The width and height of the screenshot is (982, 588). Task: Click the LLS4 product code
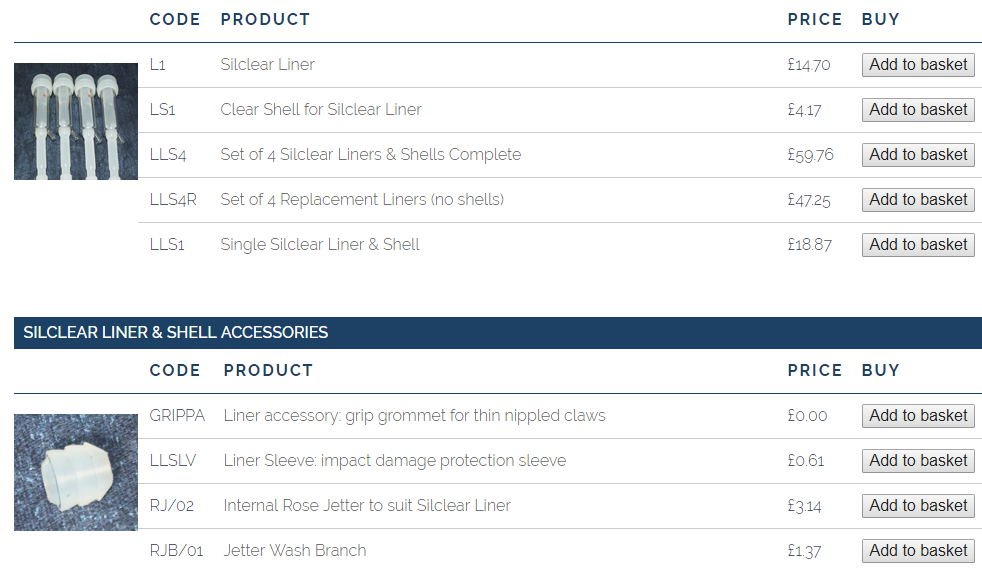pos(168,155)
